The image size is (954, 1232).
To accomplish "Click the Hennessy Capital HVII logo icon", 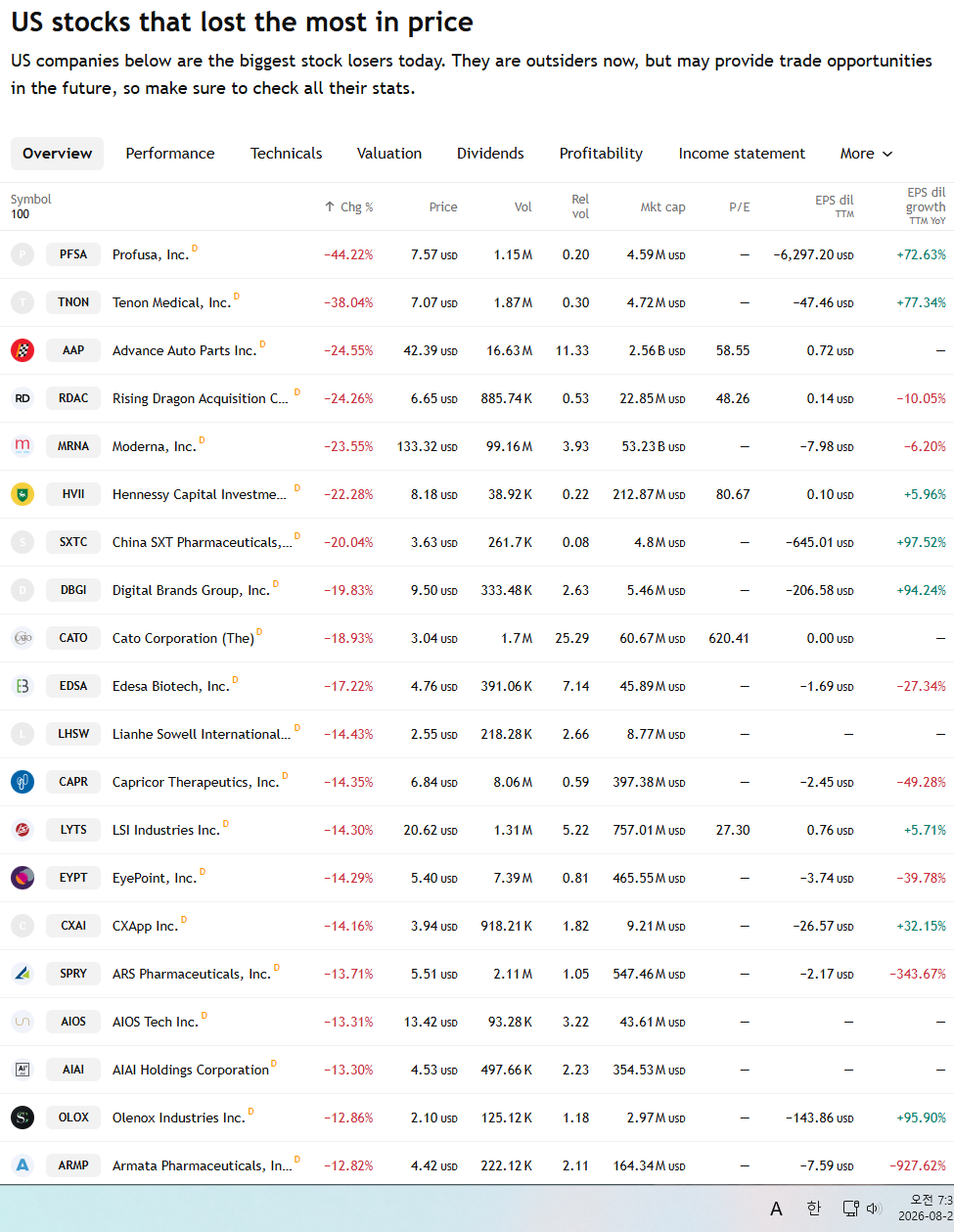I will [x=23, y=494].
